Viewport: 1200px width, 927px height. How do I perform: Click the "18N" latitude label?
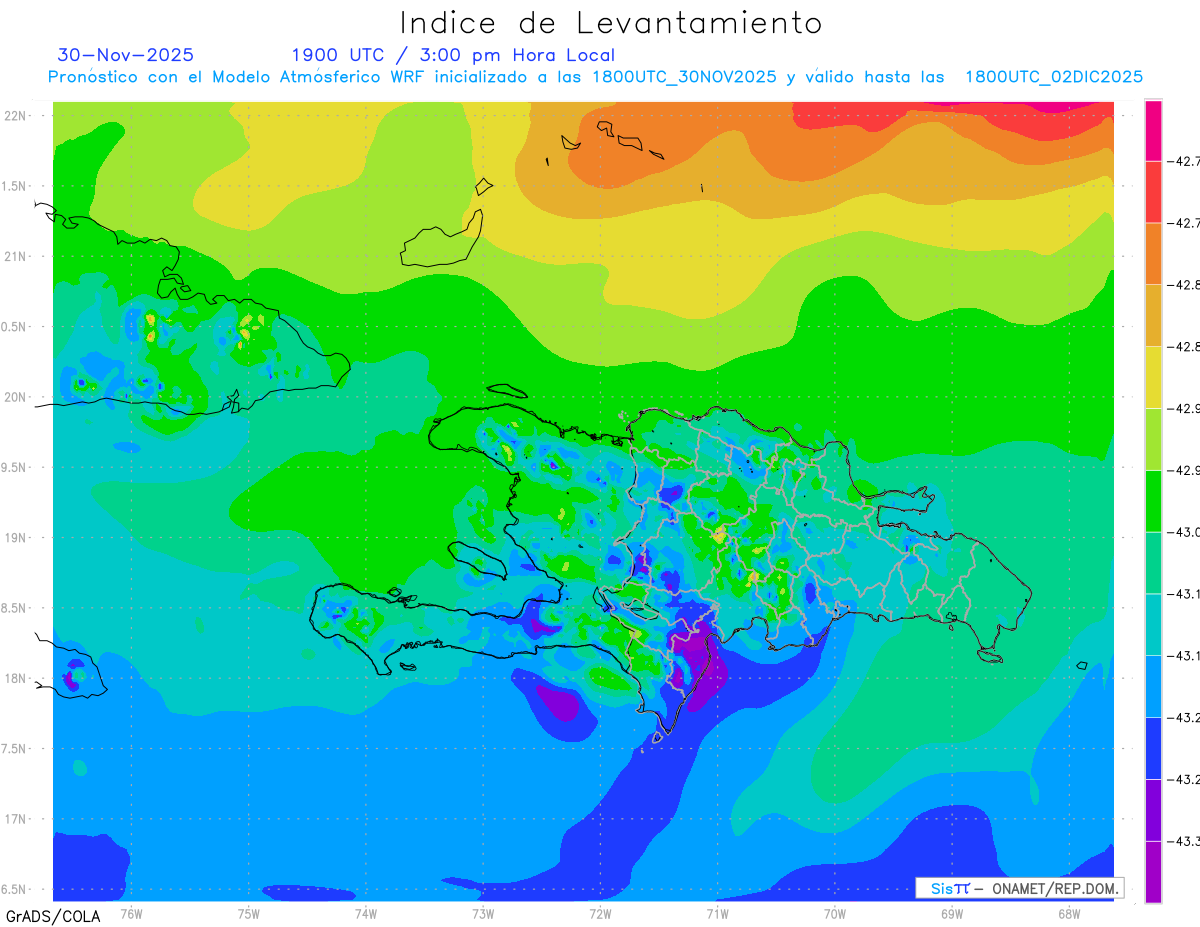tap(16, 678)
